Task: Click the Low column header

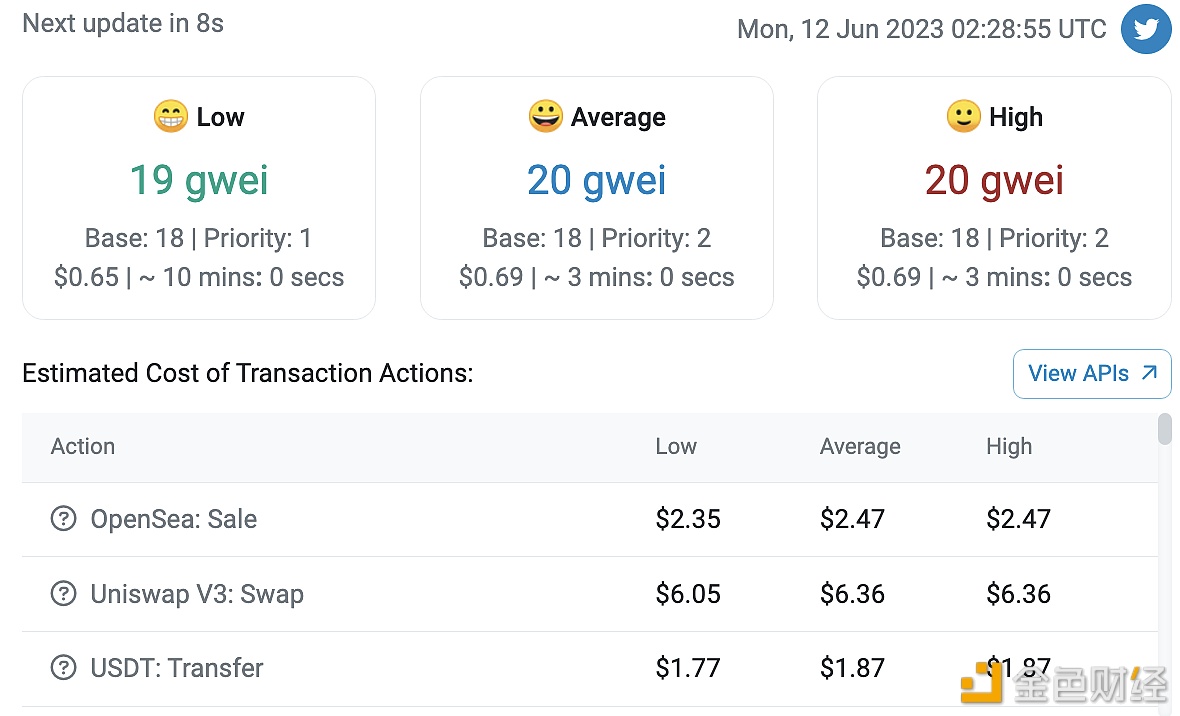Action: pyautogui.click(x=676, y=446)
